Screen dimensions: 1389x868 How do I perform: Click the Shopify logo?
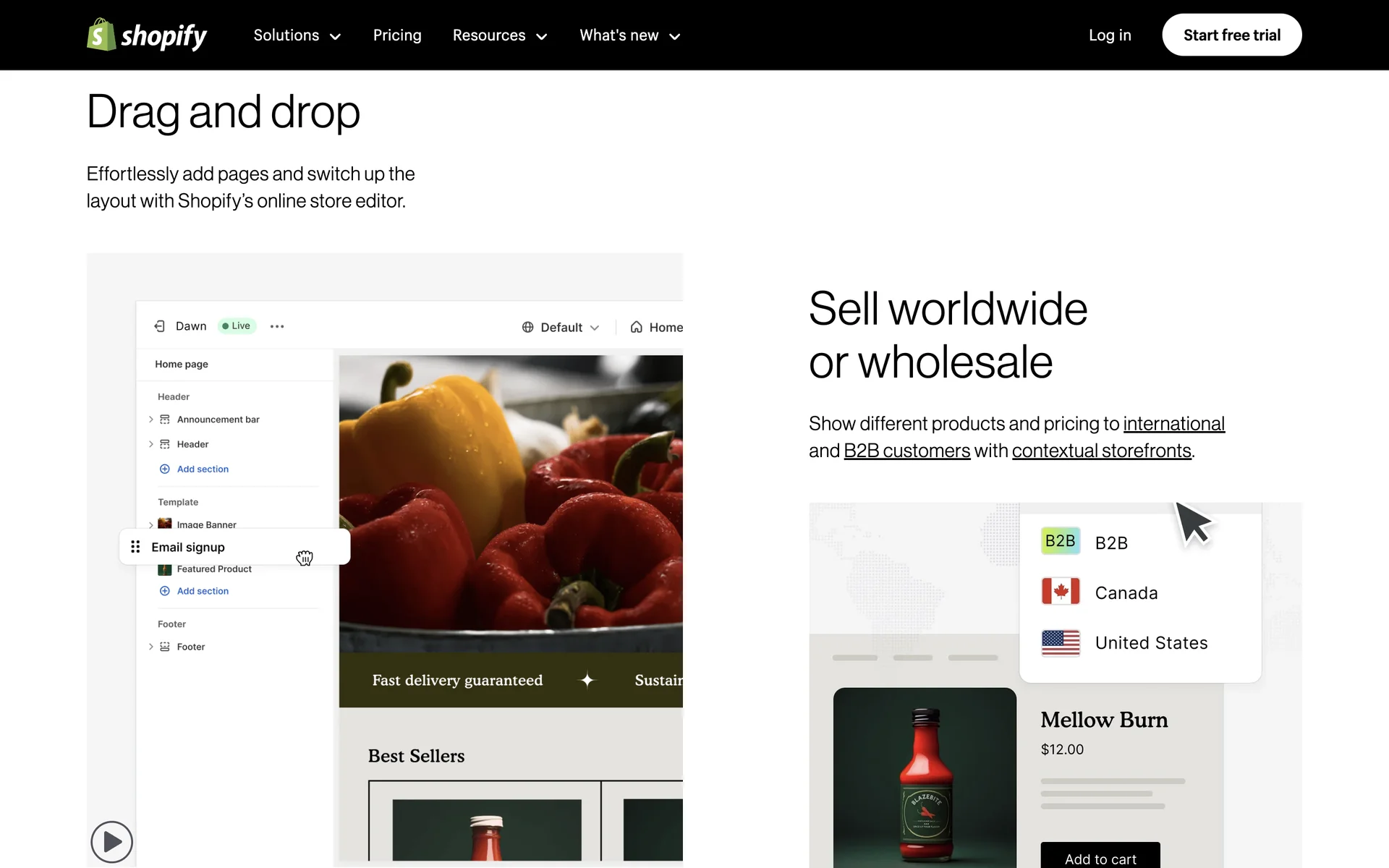[147, 35]
